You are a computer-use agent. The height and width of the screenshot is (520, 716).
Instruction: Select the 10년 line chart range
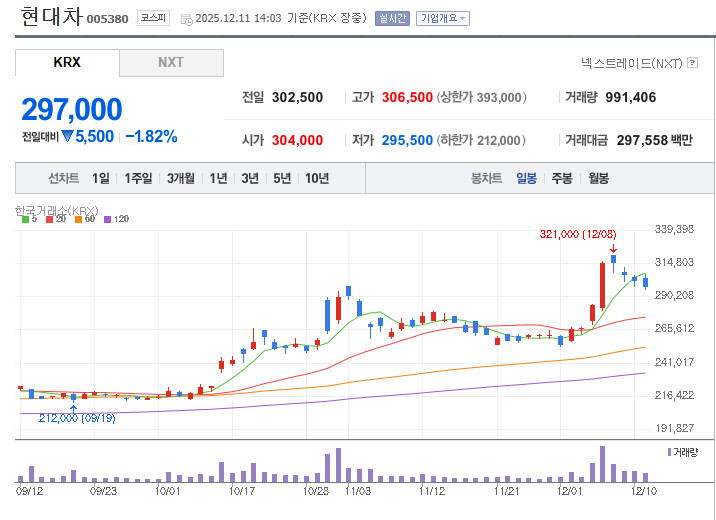(x=317, y=178)
